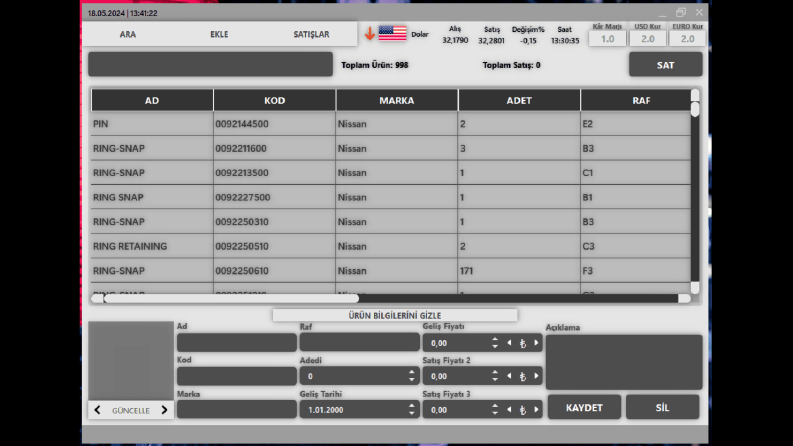This screenshot has width=793, height=446.
Task: Select row with code 0092250310
Action: pyautogui.click(x=390, y=222)
